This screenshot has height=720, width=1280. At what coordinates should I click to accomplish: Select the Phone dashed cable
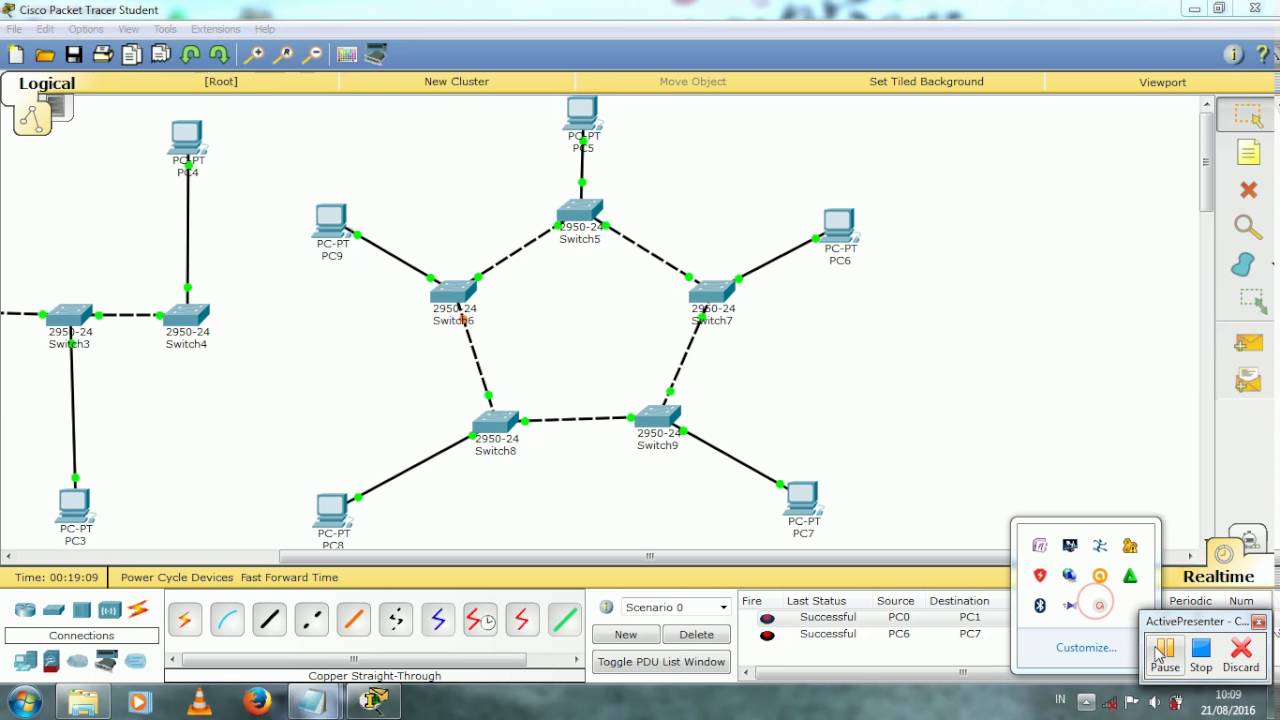pos(396,620)
